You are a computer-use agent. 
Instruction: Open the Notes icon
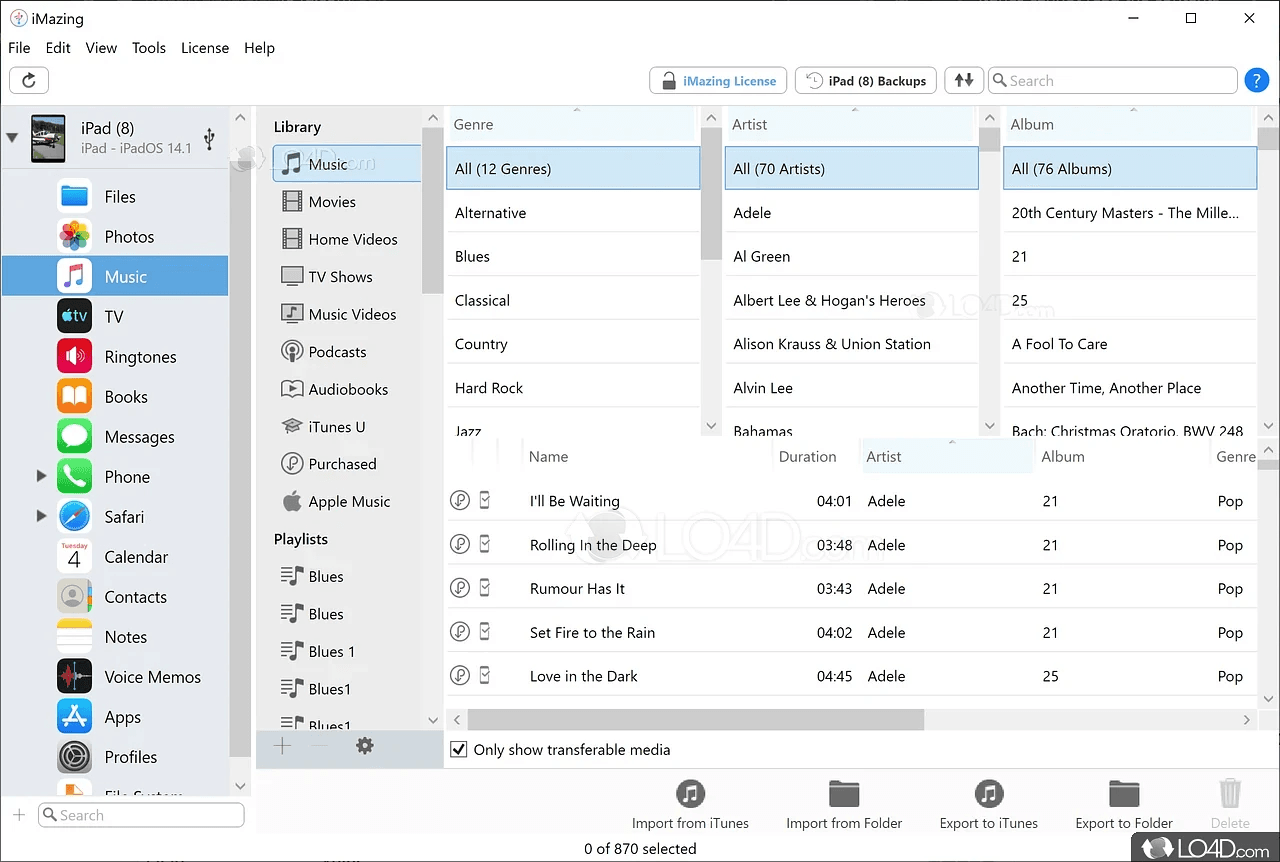74,637
